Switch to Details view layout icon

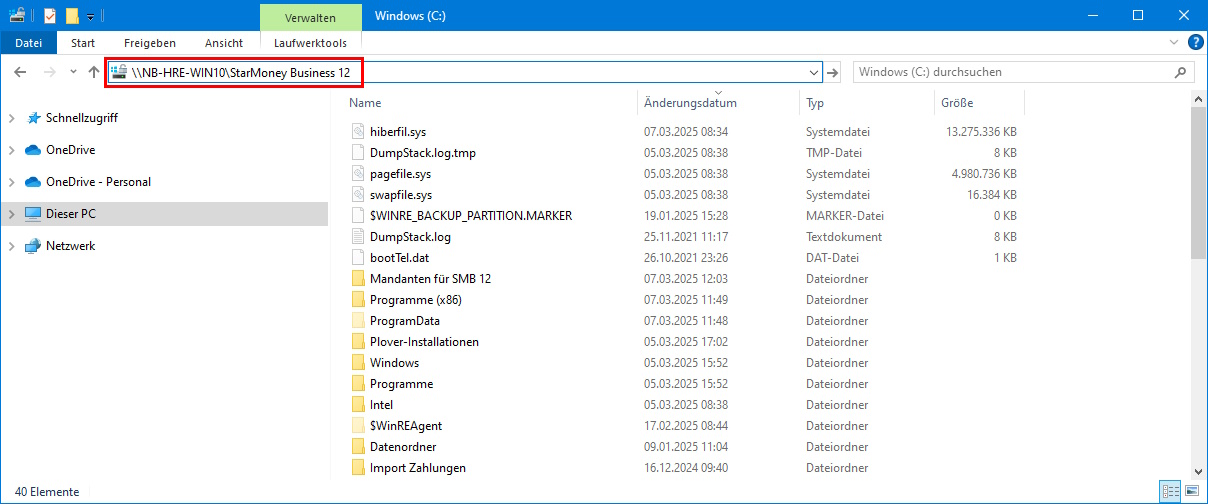pos(1171,491)
